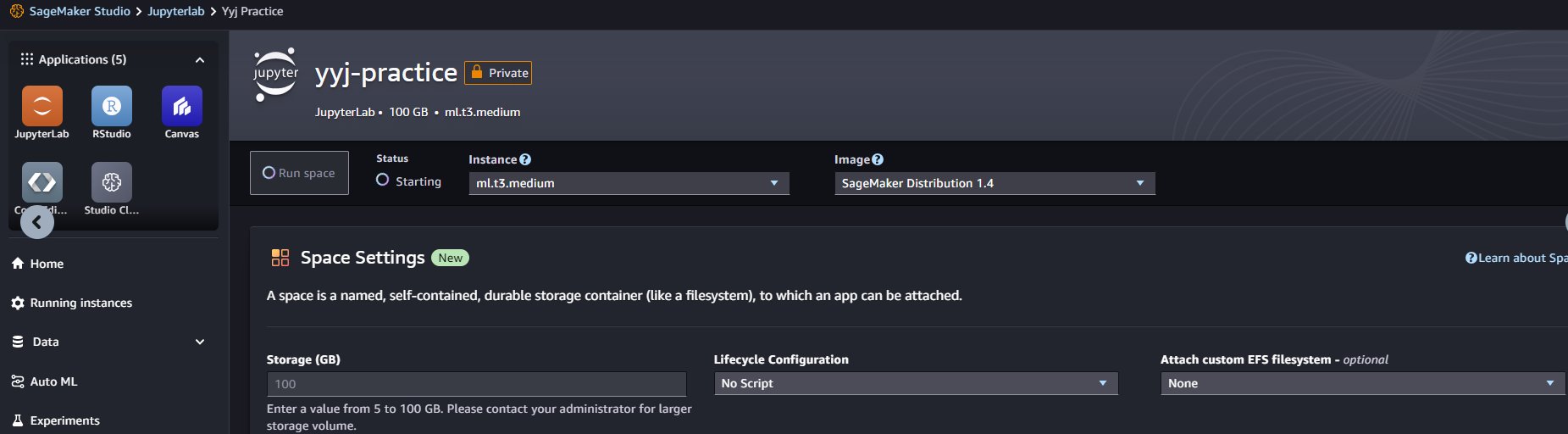This screenshot has width=1568, height=434.
Task: Click the New badge beside Space Settings
Action: (x=451, y=258)
